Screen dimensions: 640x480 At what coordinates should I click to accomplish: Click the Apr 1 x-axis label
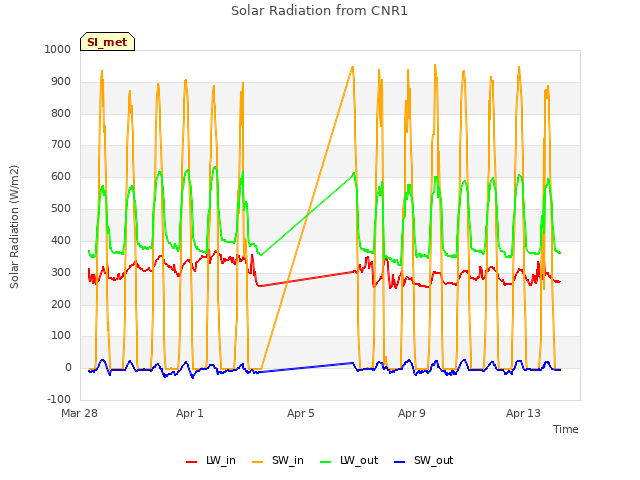point(190,413)
